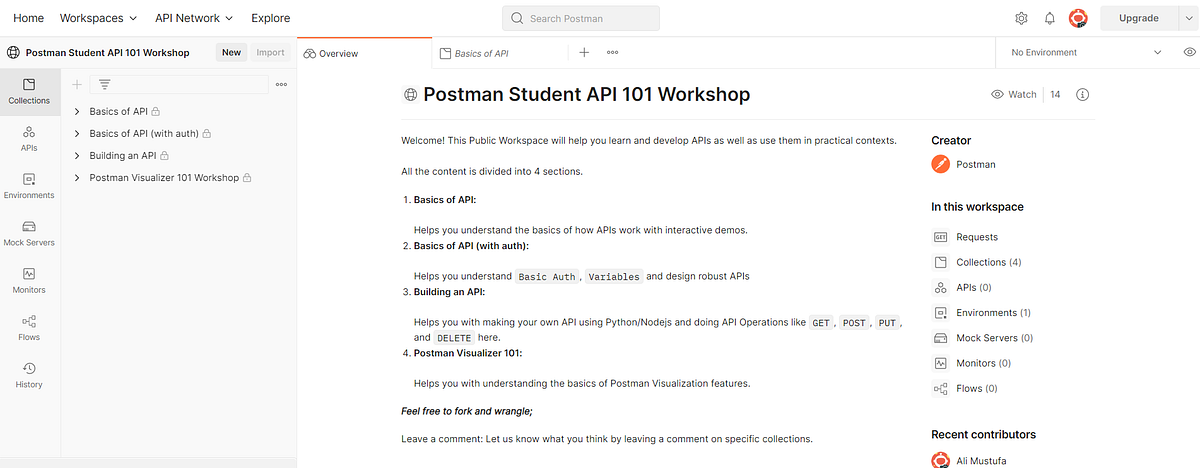Click the Feel free to fork and wrangle text

pyautogui.click(x=467, y=411)
